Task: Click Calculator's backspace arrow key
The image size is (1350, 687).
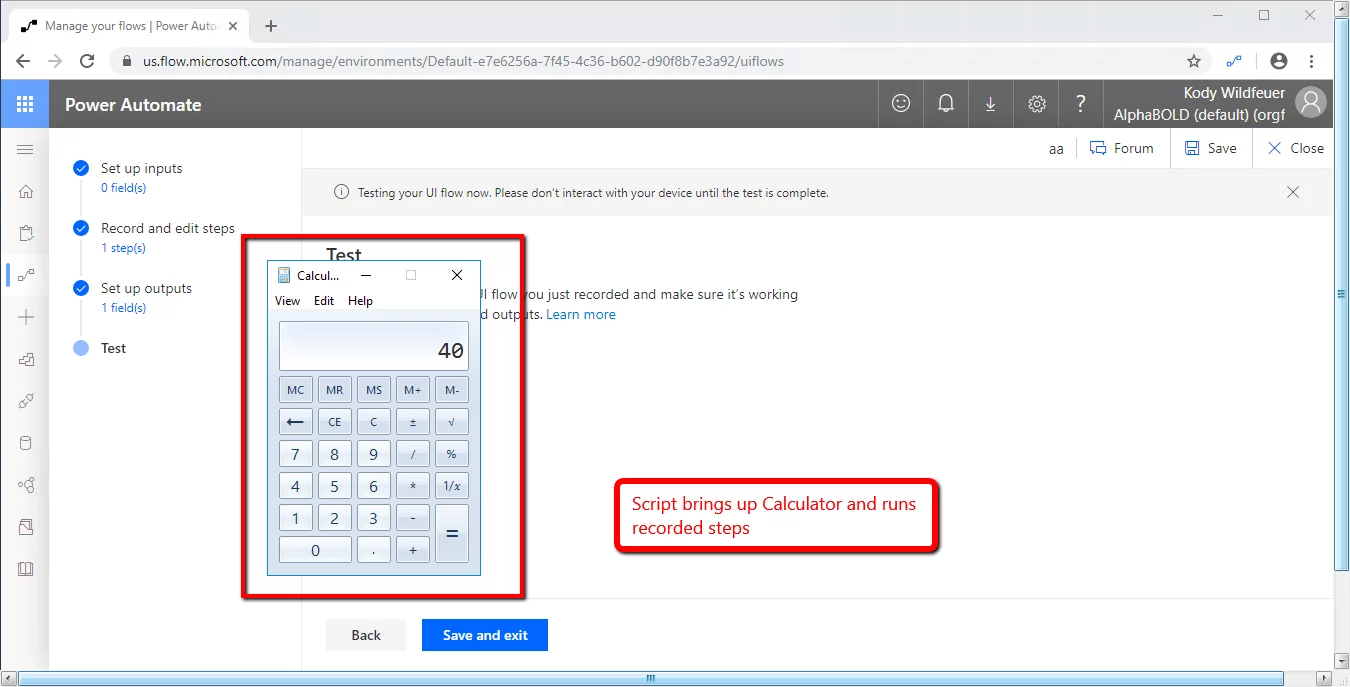Action: pos(296,422)
